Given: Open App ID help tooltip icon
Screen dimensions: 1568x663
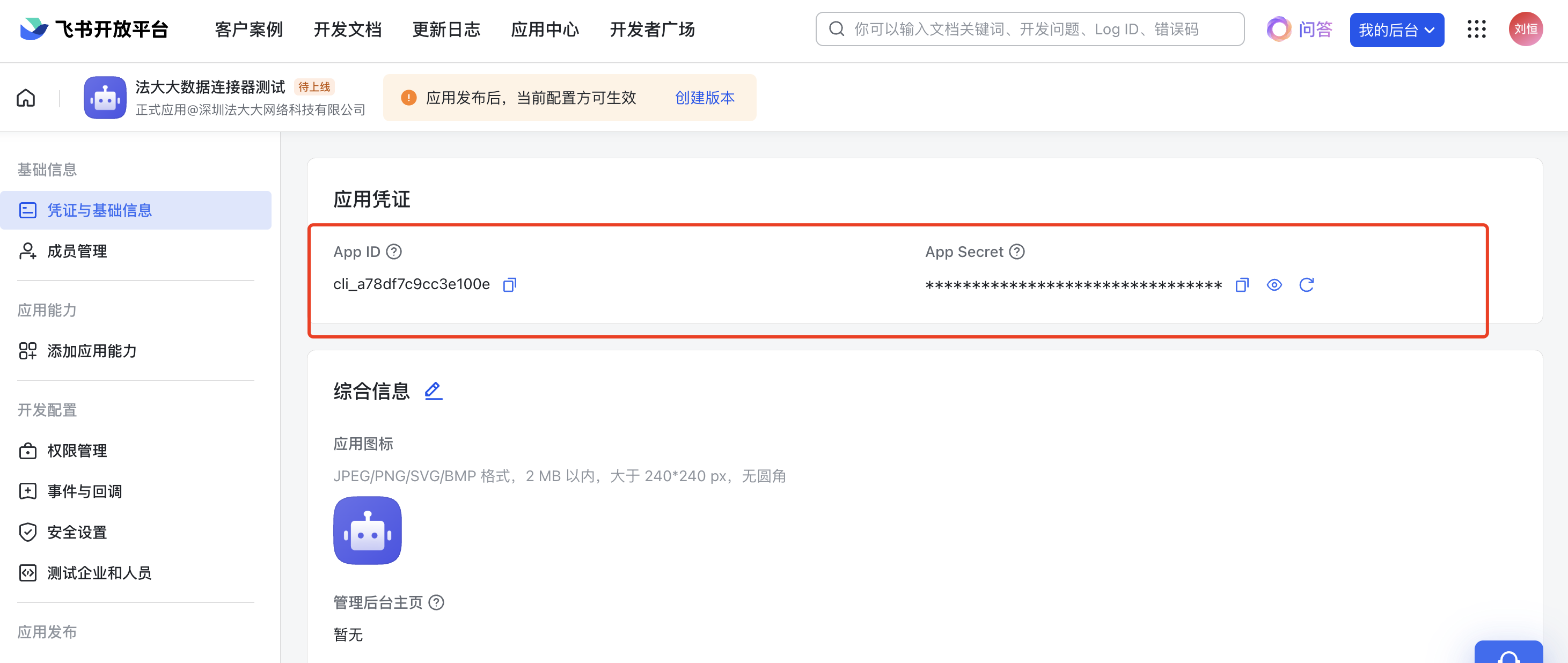Looking at the screenshot, I should click(x=394, y=252).
